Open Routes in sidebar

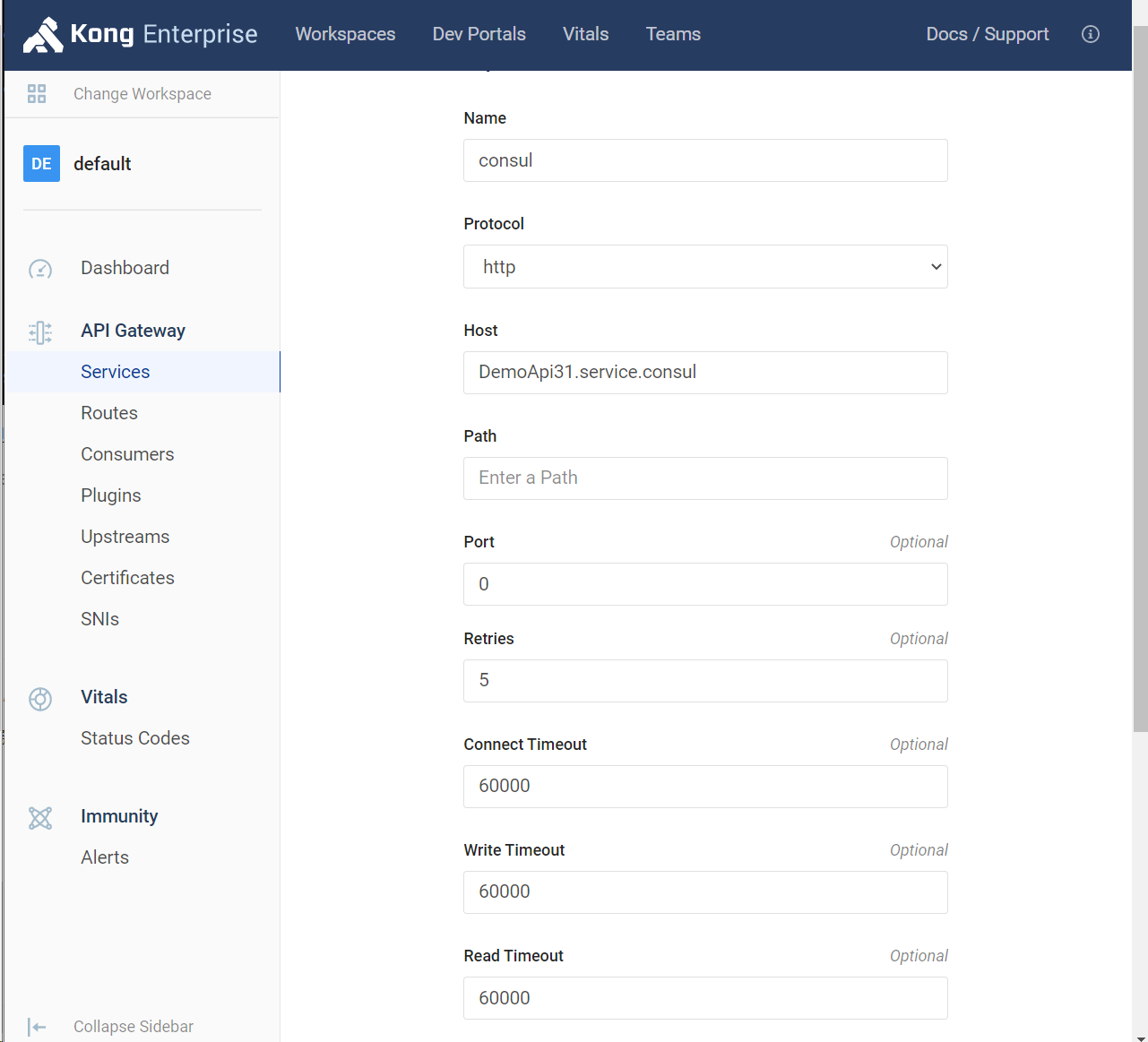pos(109,413)
